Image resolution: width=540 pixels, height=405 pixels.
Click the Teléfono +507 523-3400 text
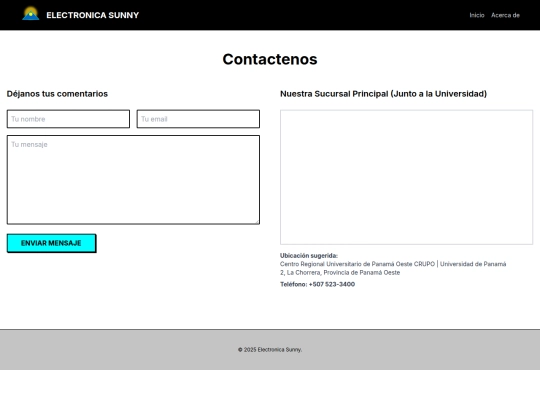tap(318, 284)
